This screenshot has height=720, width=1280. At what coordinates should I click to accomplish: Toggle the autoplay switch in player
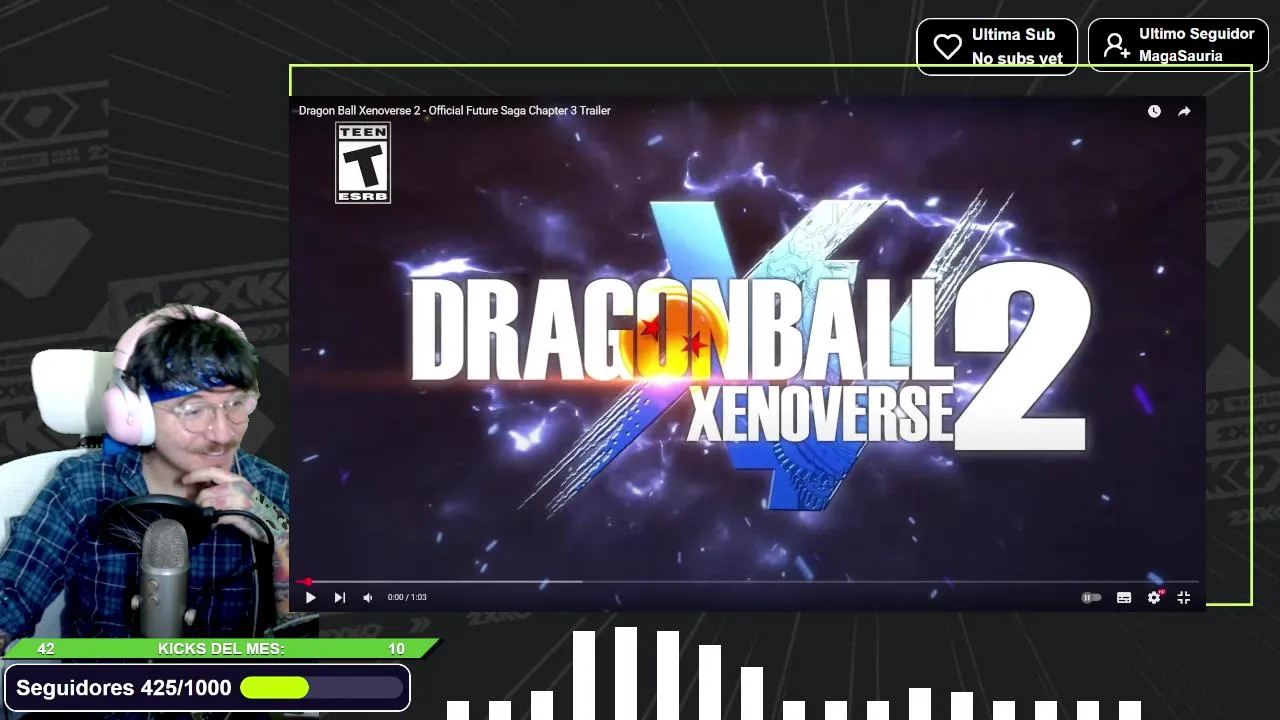1091,597
